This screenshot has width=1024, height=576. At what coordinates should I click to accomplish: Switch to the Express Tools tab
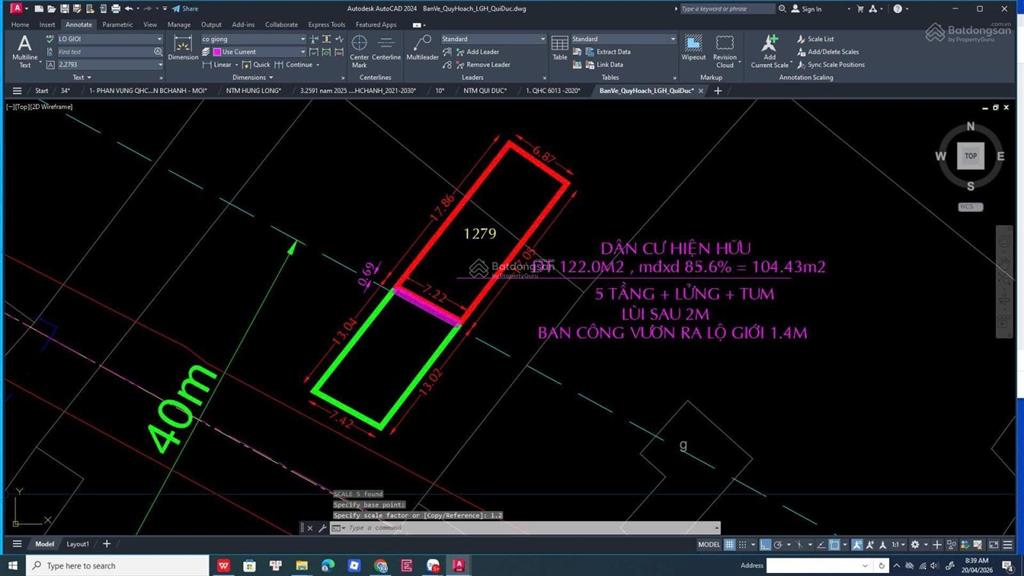click(x=327, y=24)
